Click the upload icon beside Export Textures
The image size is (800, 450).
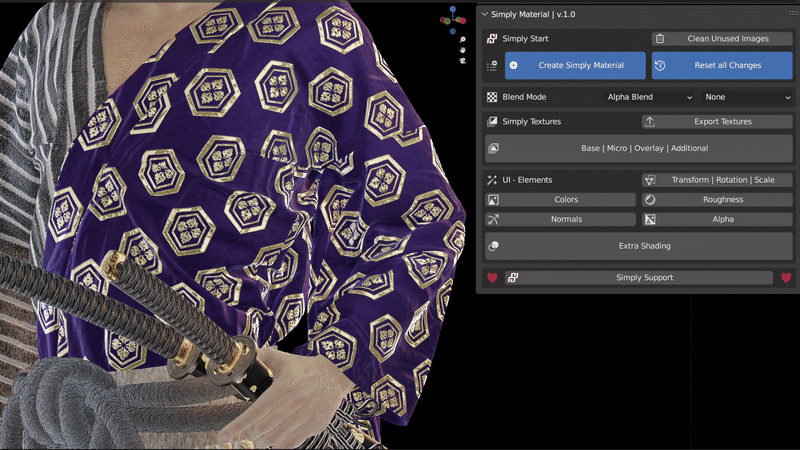pyautogui.click(x=649, y=122)
